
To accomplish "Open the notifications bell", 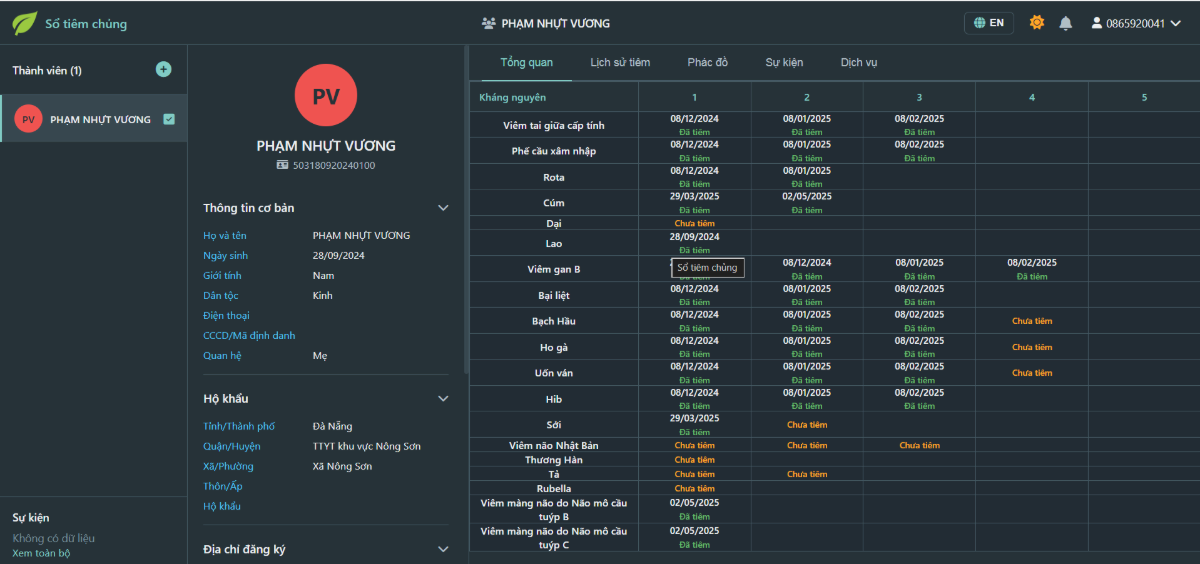I will [x=1066, y=23].
